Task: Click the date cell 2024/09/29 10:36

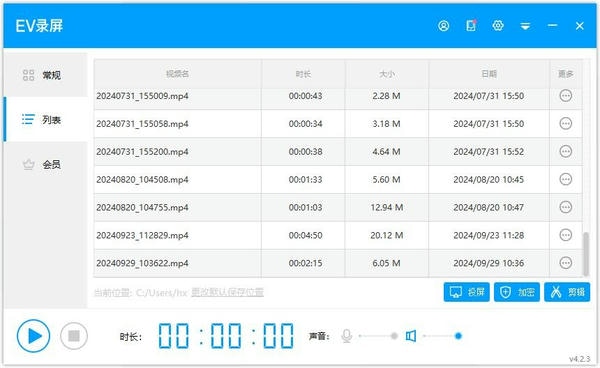Action: point(489,263)
